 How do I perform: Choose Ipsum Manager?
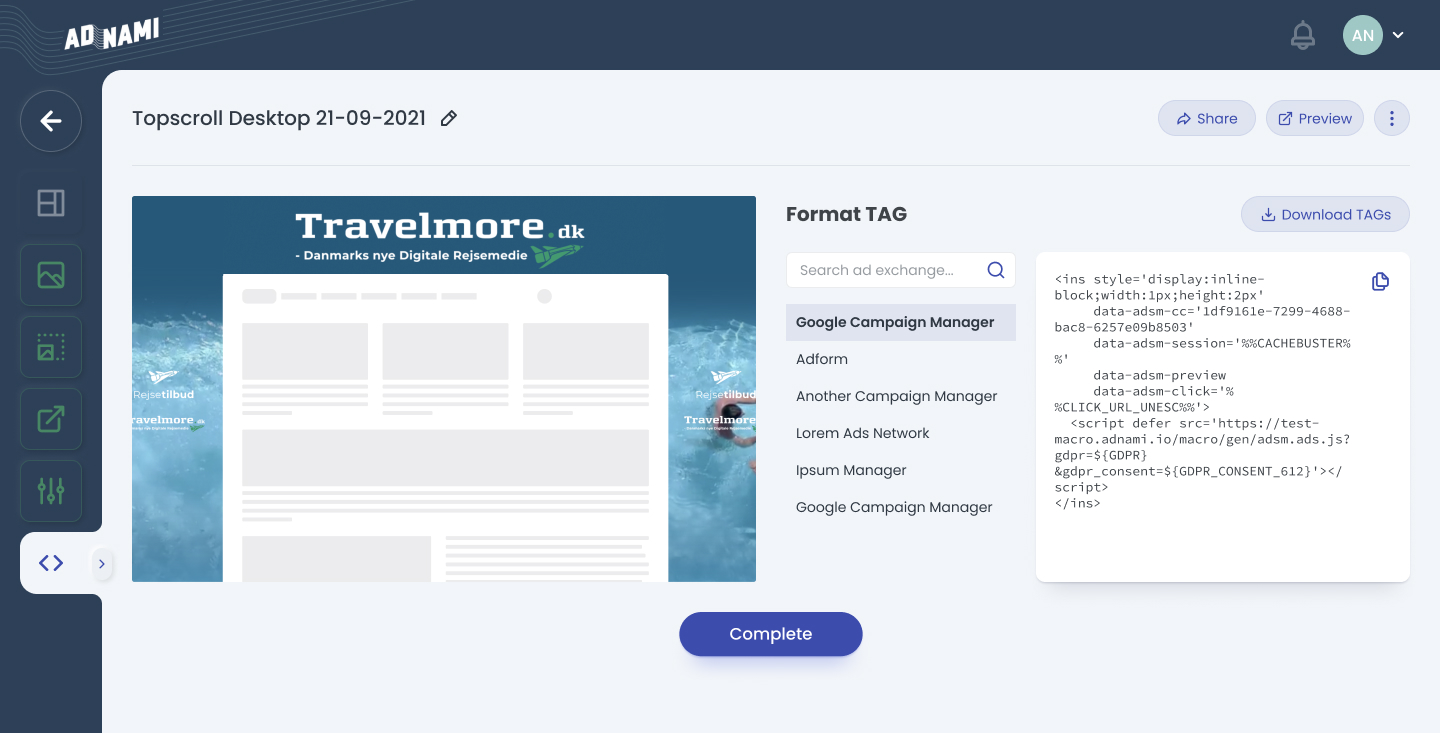[851, 470]
